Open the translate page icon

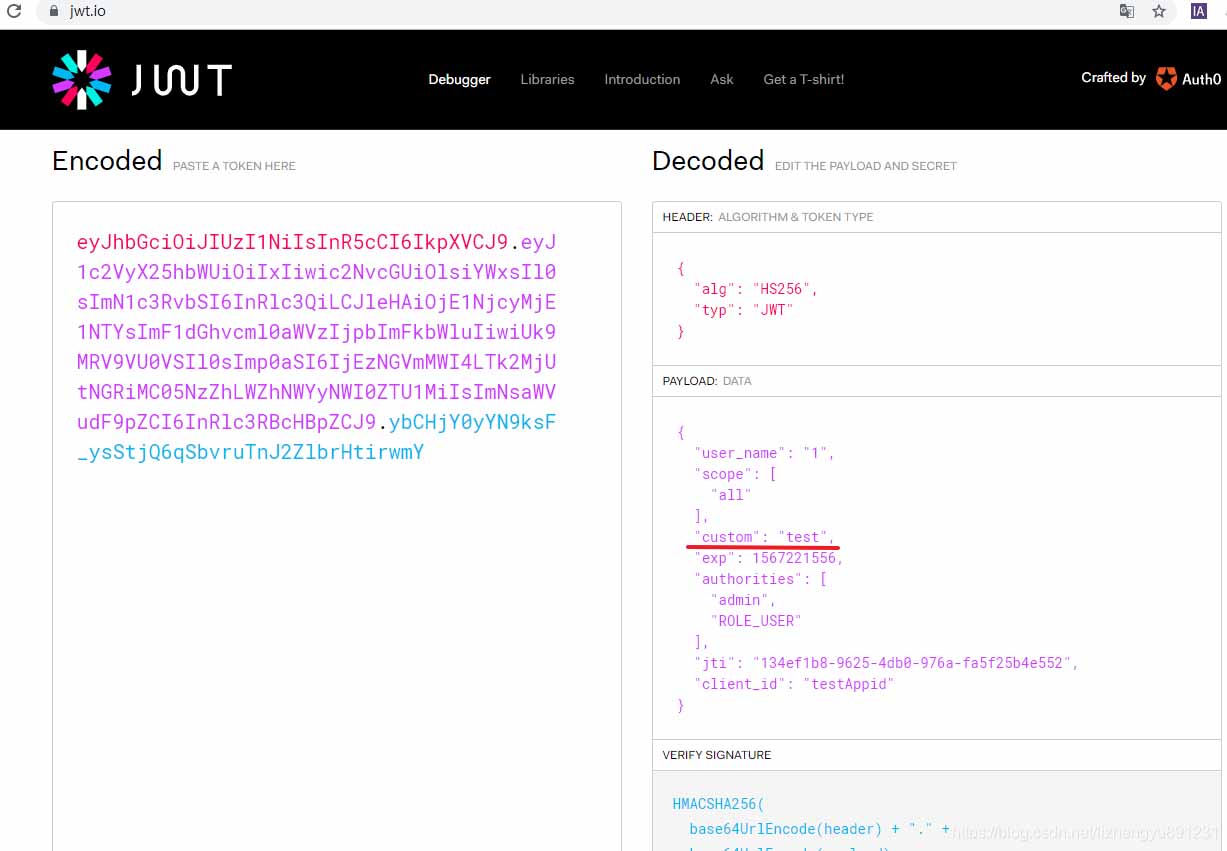1127,12
